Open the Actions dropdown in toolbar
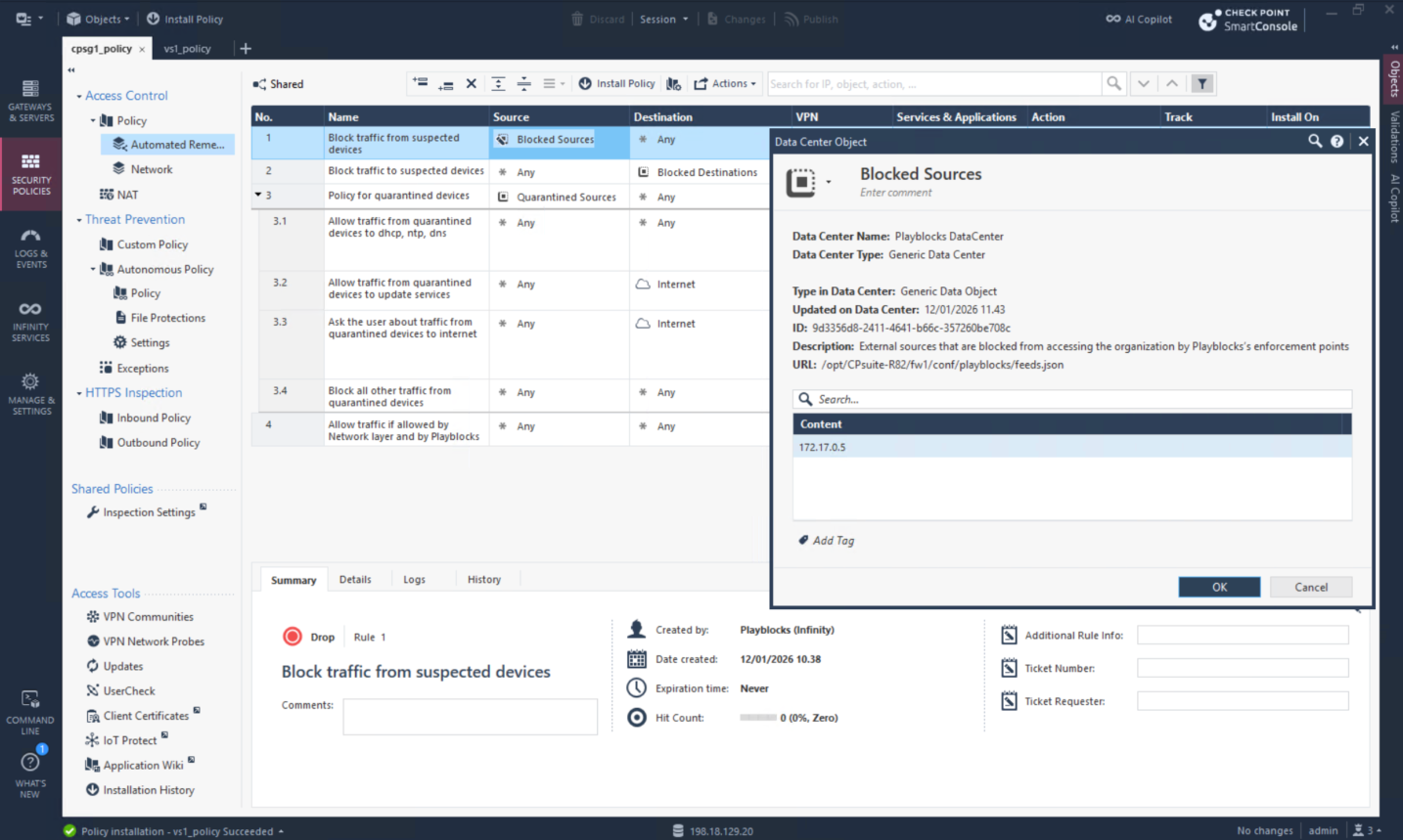 (x=725, y=84)
